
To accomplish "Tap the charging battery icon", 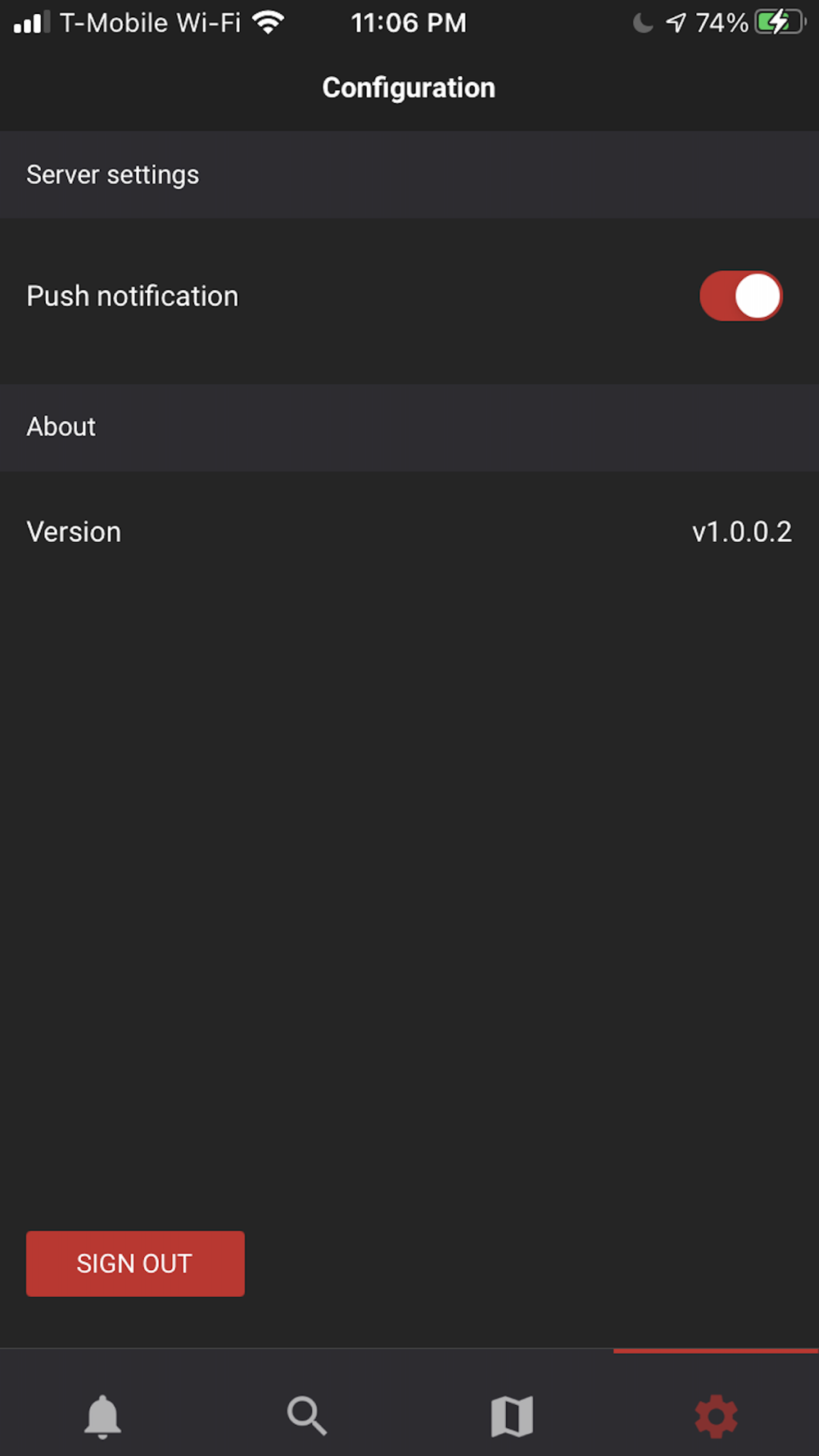I will click(x=781, y=22).
